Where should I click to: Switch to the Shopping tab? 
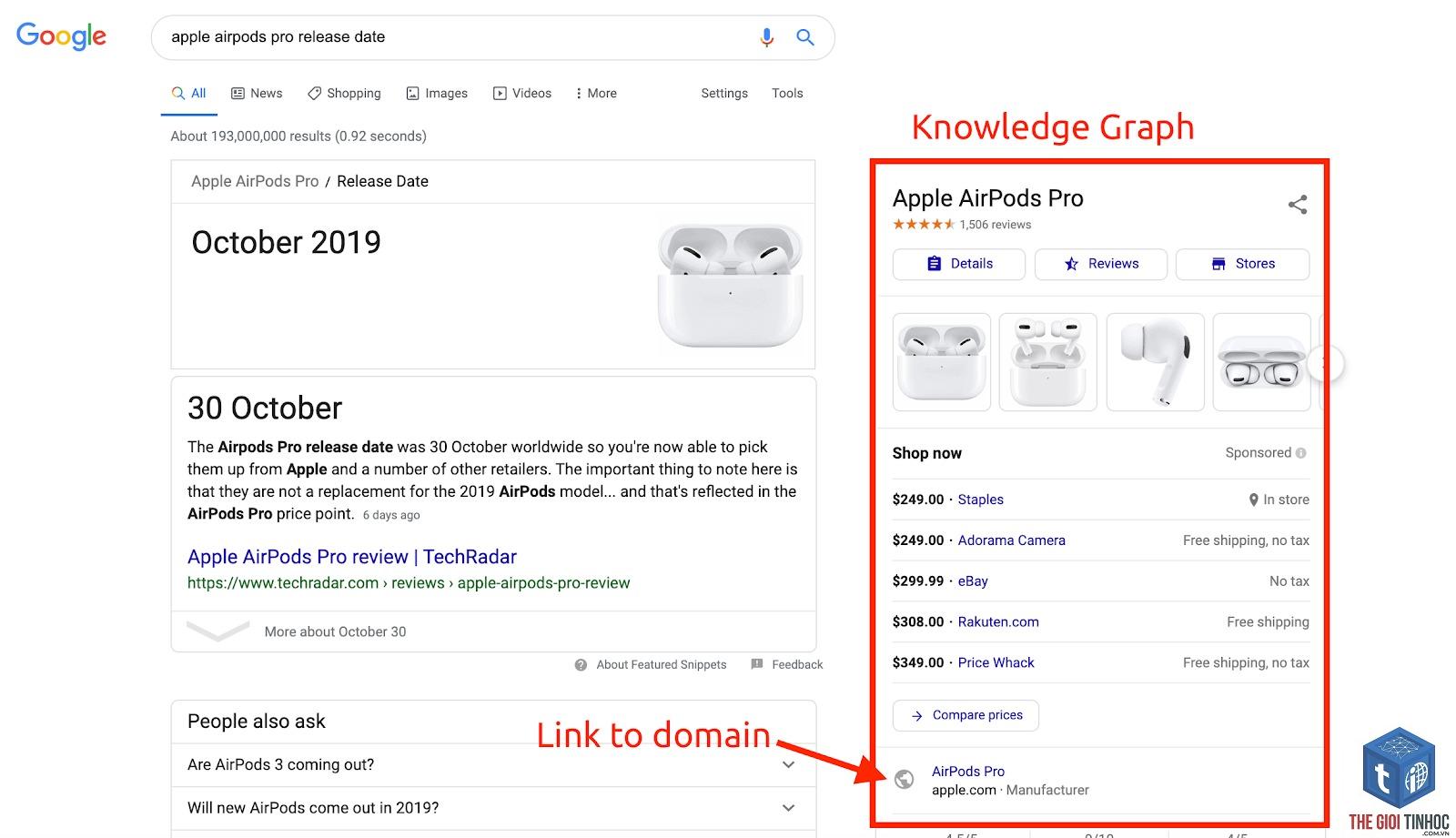pyautogui.click(x=344, y=94)
